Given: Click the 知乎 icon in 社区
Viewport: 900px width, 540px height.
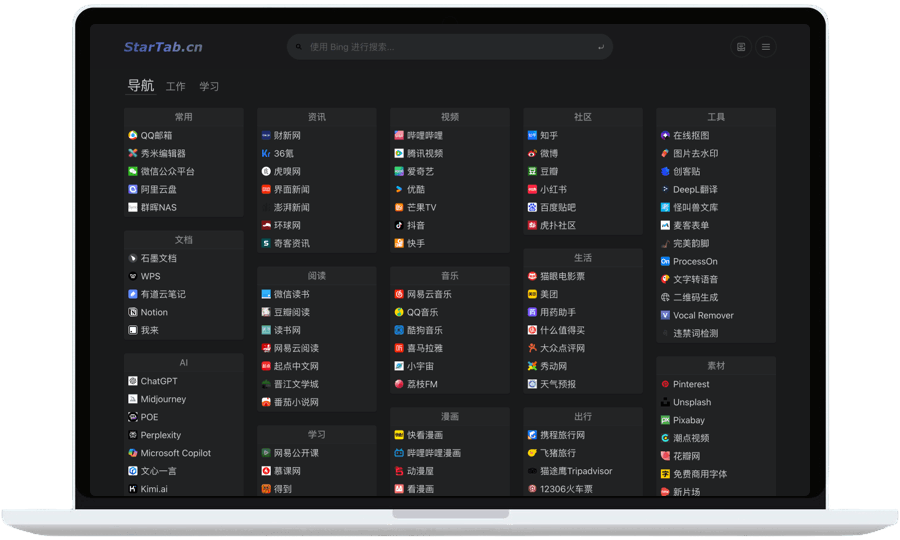Looking at the screenshot, I should tap(532, 135).
